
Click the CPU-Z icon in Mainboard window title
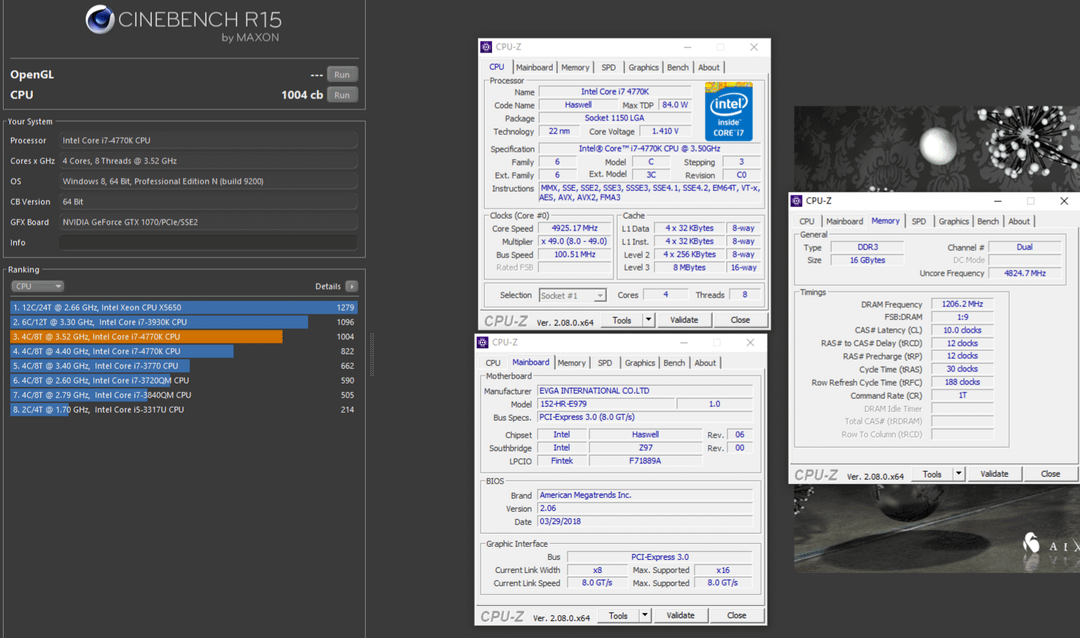pyautogui.click(x=483, y=342)
